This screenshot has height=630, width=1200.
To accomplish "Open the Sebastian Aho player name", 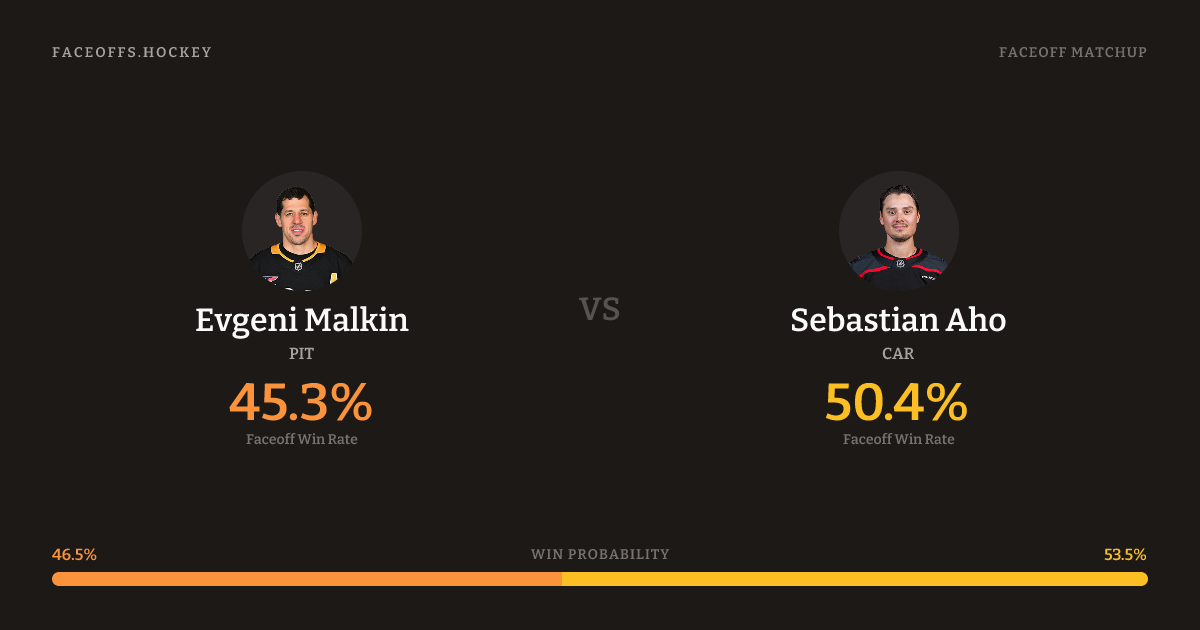I will click(x=898, y=320).
